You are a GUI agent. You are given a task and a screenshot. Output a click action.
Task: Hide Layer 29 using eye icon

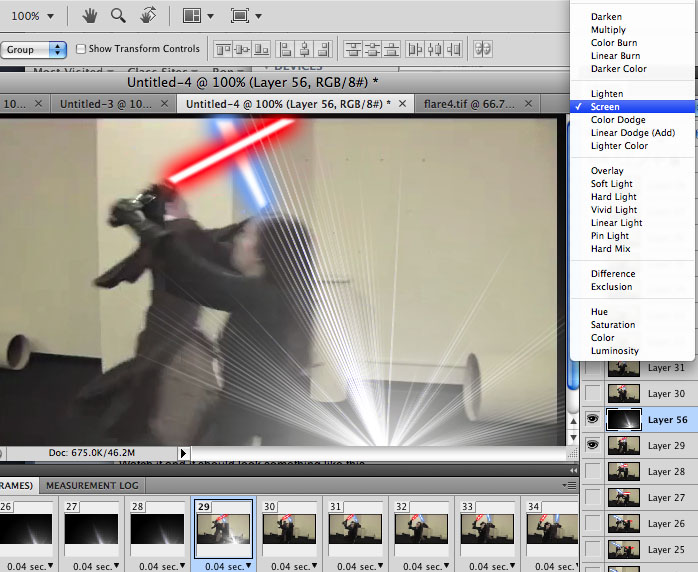592,445
